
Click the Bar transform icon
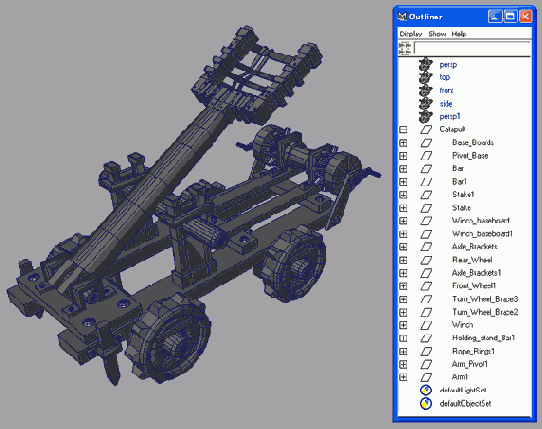coord(426,169)
